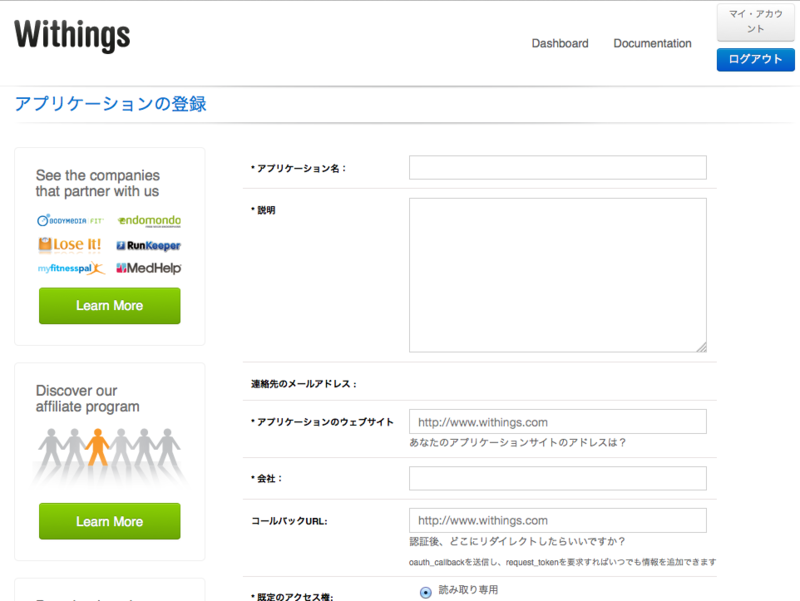Focus the コールバックURL input field

click(558, 520)
